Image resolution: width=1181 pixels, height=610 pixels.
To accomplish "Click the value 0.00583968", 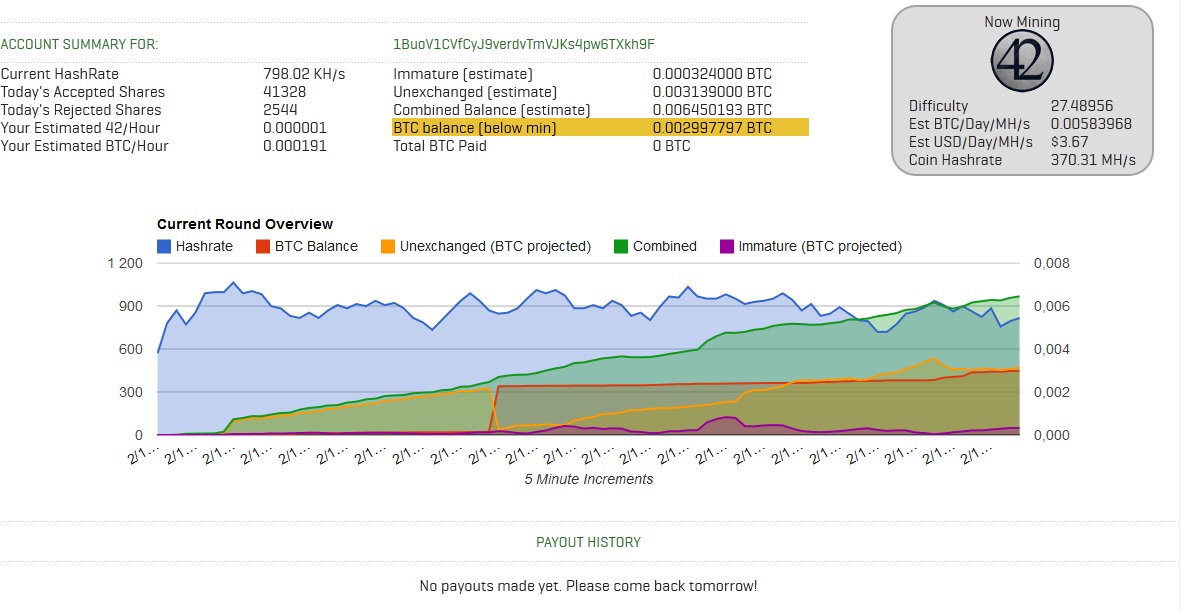I will tap(1091, 124).
